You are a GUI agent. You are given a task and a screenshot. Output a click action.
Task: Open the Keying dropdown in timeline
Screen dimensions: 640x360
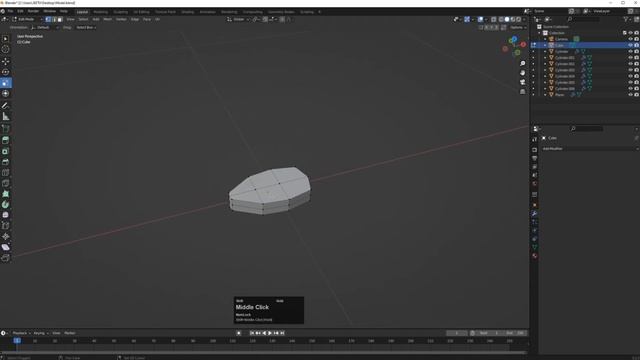click(41, 333)
